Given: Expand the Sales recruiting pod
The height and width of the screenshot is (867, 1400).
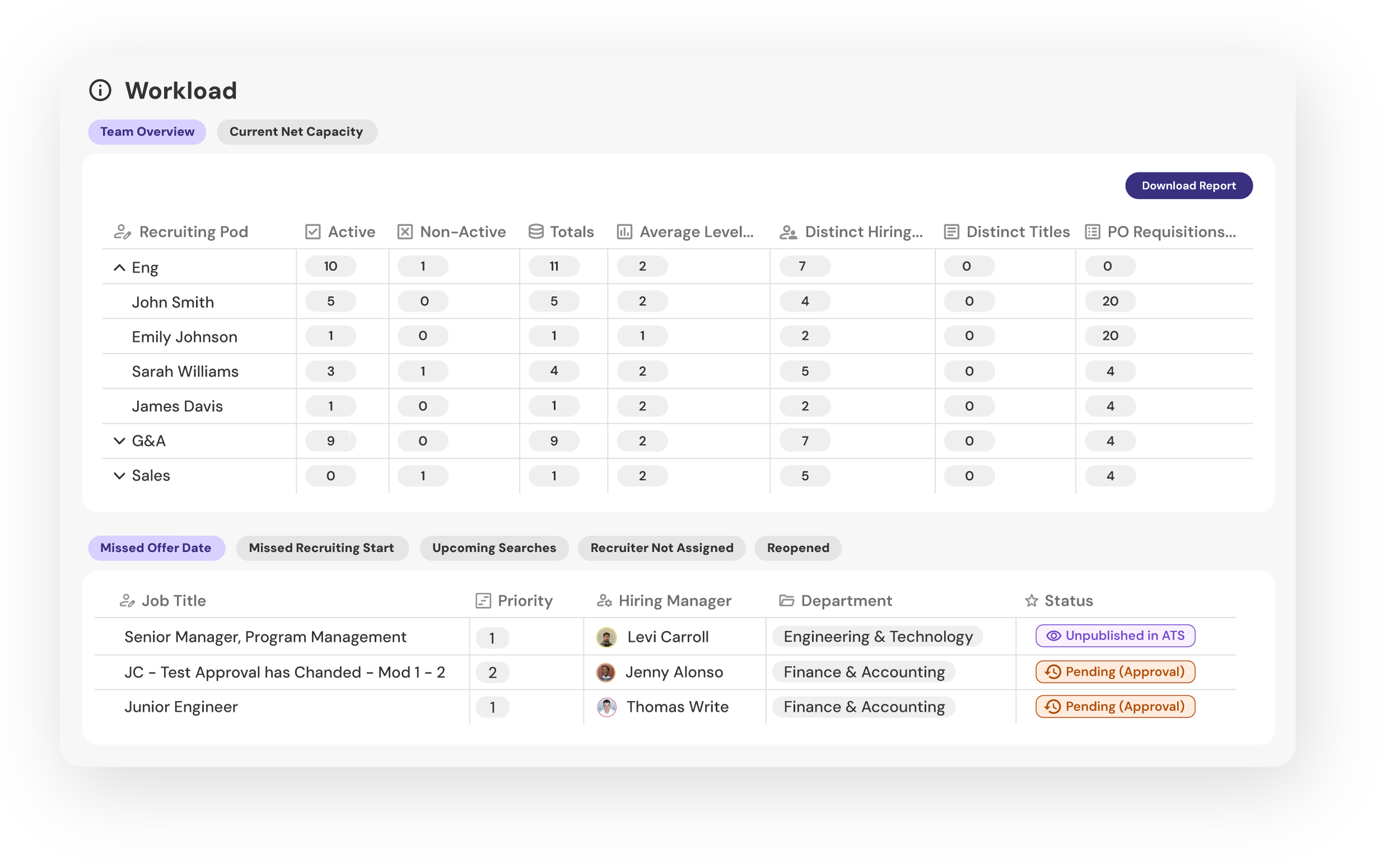Looking at the screenshot, I should pyautogui.click(x=119, y=476).
